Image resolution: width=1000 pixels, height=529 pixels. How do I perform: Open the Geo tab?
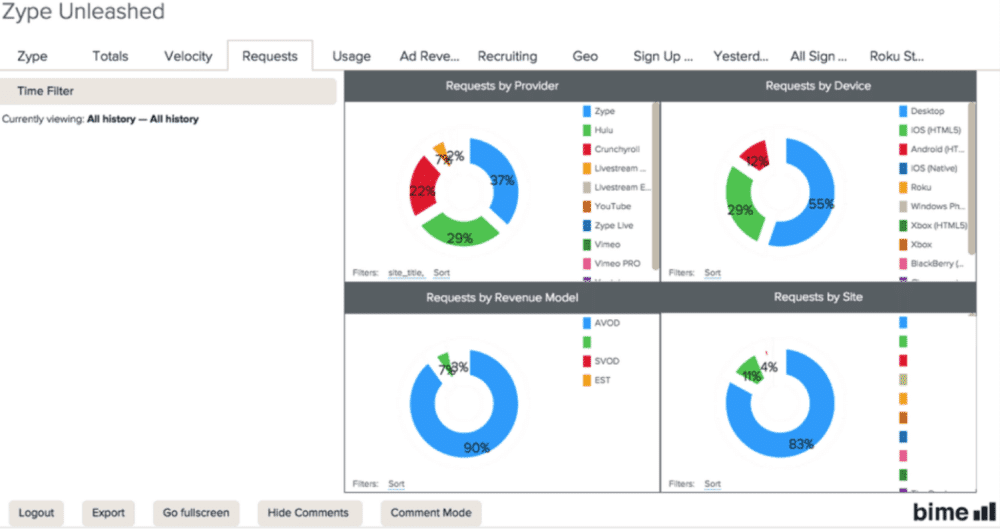[x=585, y=56]
